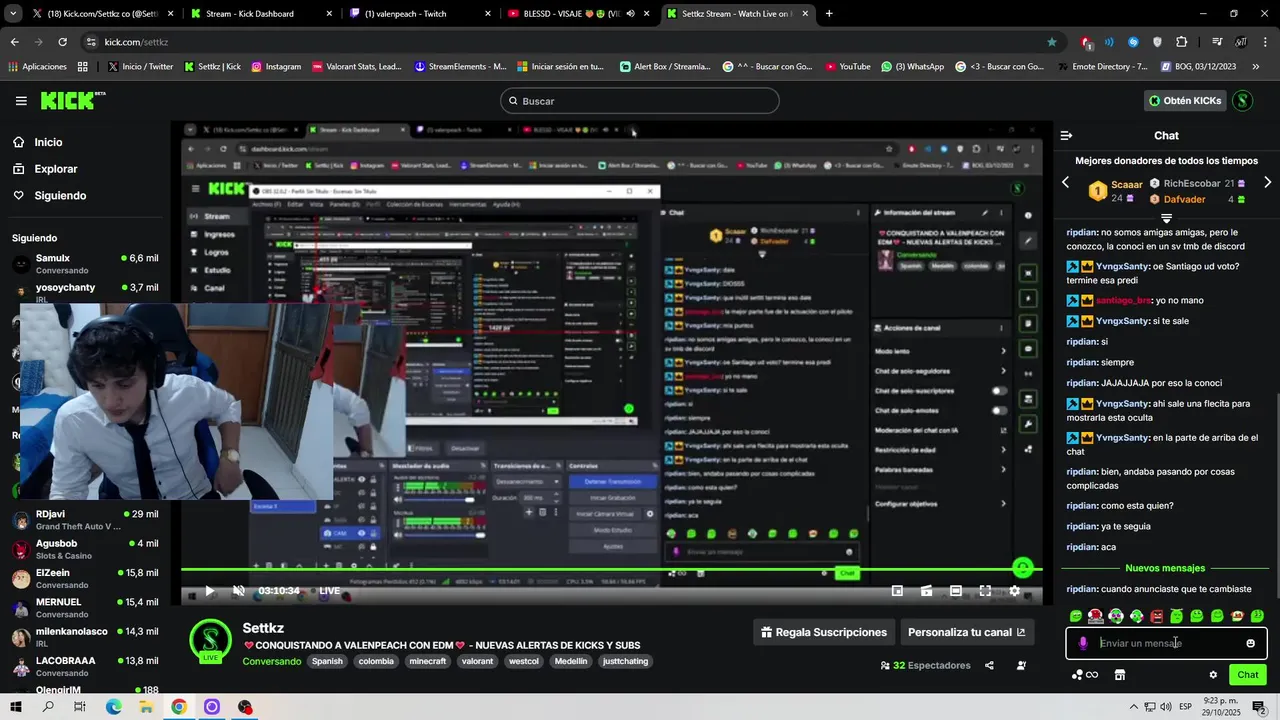The height and width of the screenshot is (720, 1280).
Task: Select the minecraft stream tag
Action: tap(428, 661)
